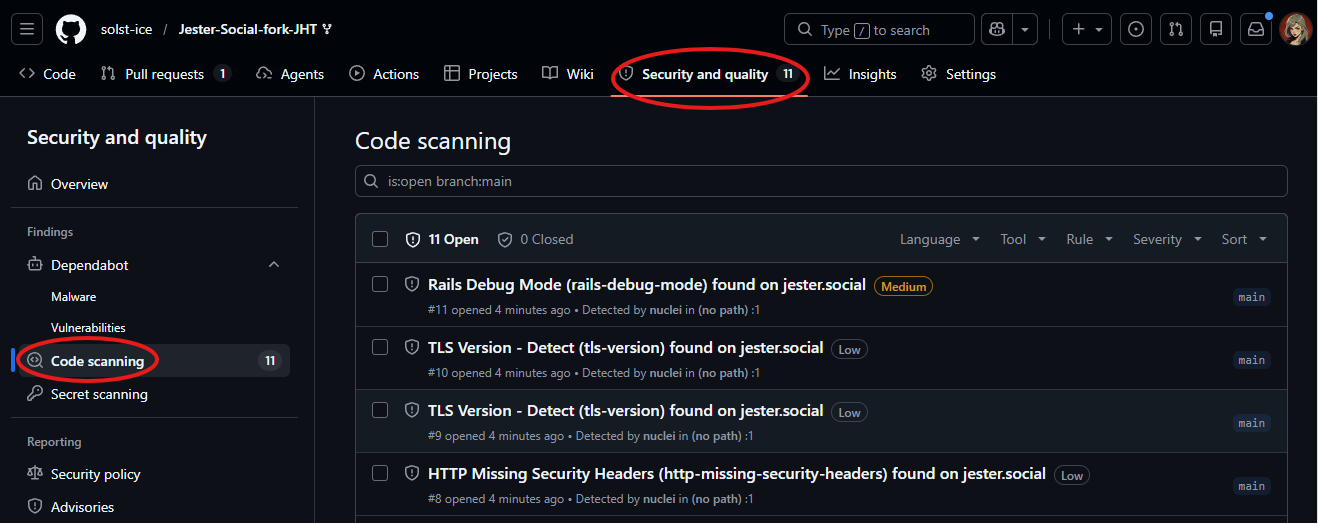
Task: Open the Sort dropdown
Action: [1244, 239]
